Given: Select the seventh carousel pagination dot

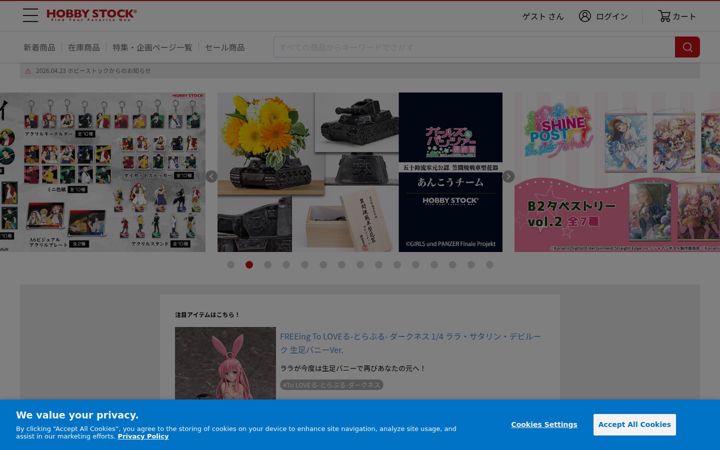Looking at the screenshot, I should coord(342,265).
